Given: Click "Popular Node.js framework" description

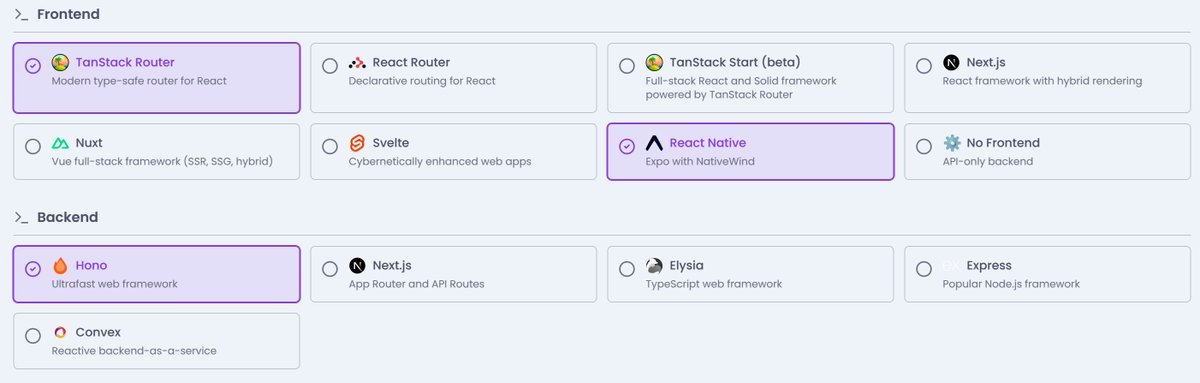Looking at the screenshot, I should tap(1011, 284).
